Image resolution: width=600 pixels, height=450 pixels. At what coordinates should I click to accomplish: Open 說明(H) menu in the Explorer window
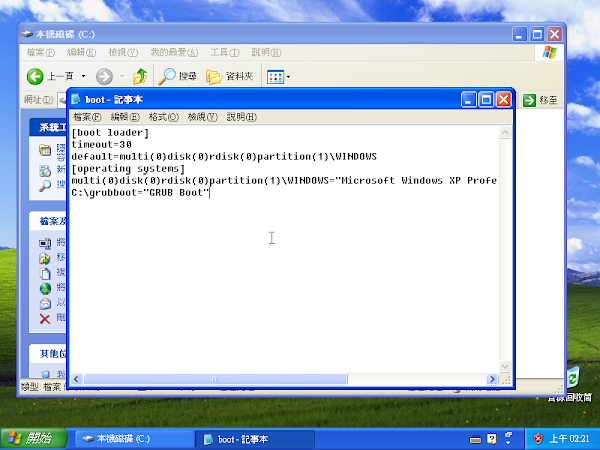(x=266, y=52)
